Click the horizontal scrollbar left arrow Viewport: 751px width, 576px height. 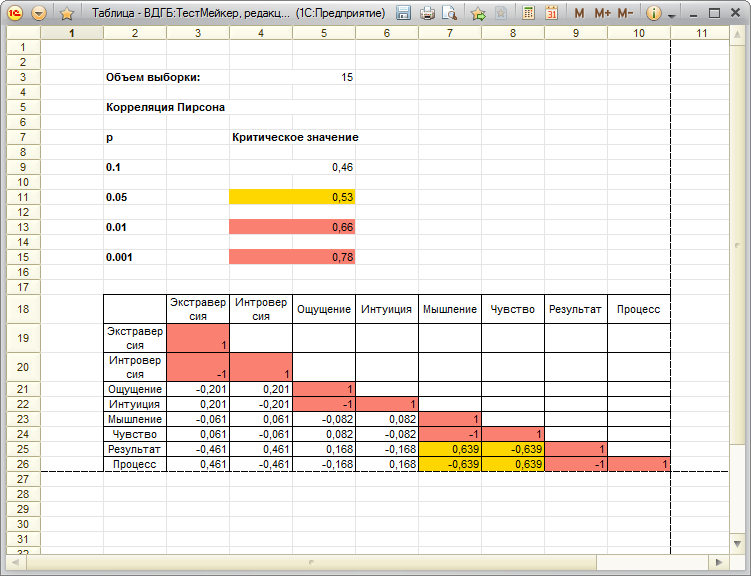pos(15,562)
